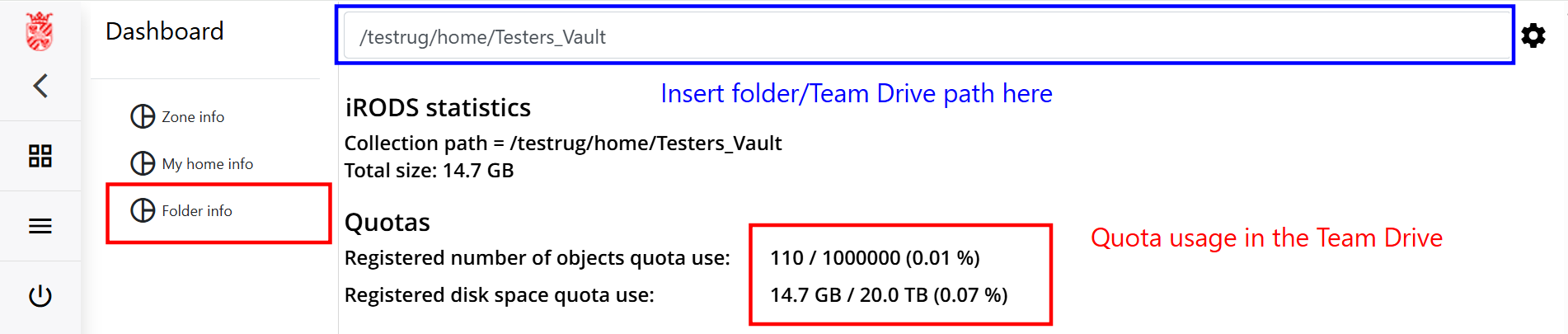Click the objects quota value 110 / 1000000

pos(875,258)
